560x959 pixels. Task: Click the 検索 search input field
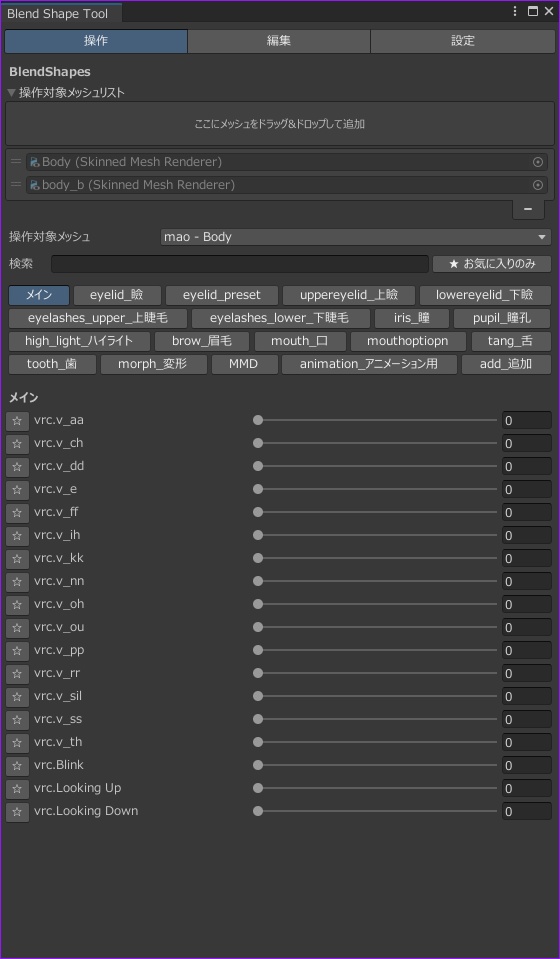pos(240,264)
